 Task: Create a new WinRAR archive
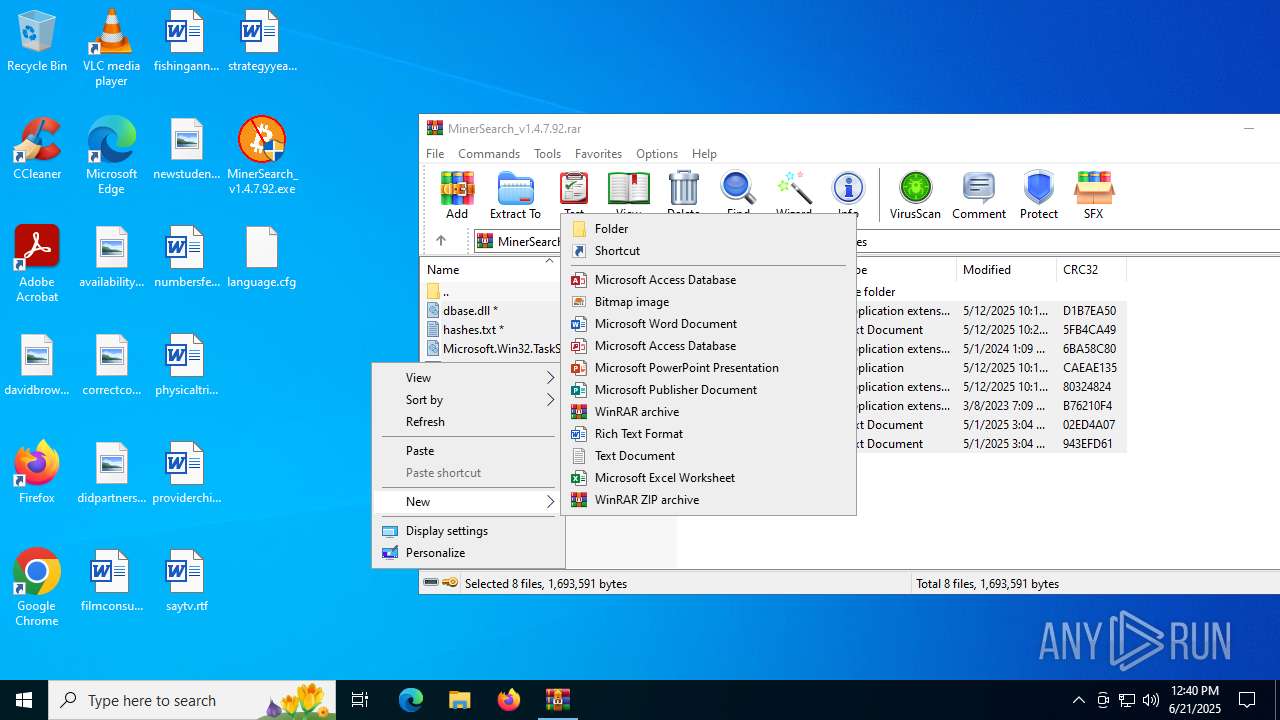708,412
